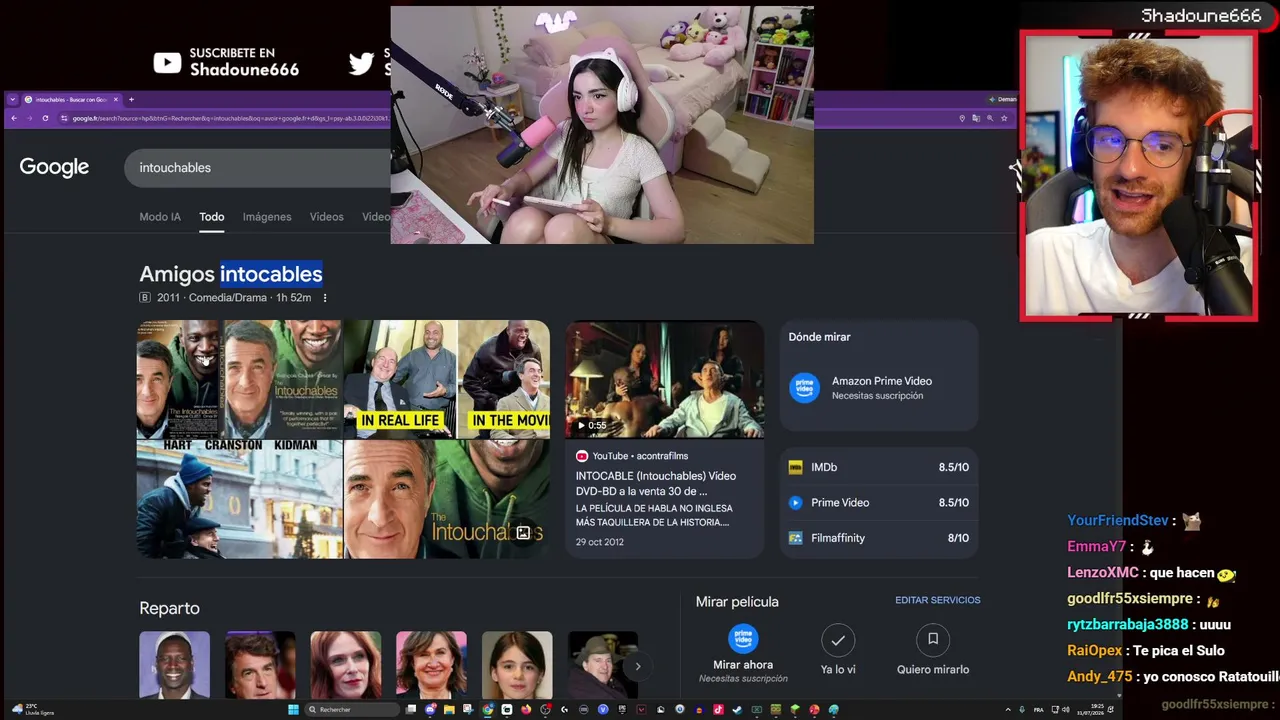Open the IN THE MOVIE image
The width and height of the screenshot is (1280, 720).
[x=504, y=379]
